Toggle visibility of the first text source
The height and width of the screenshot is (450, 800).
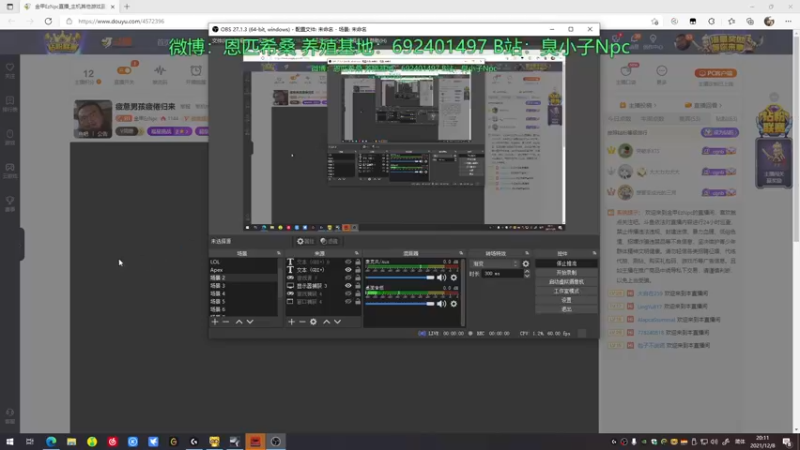(x=348, y=262)
